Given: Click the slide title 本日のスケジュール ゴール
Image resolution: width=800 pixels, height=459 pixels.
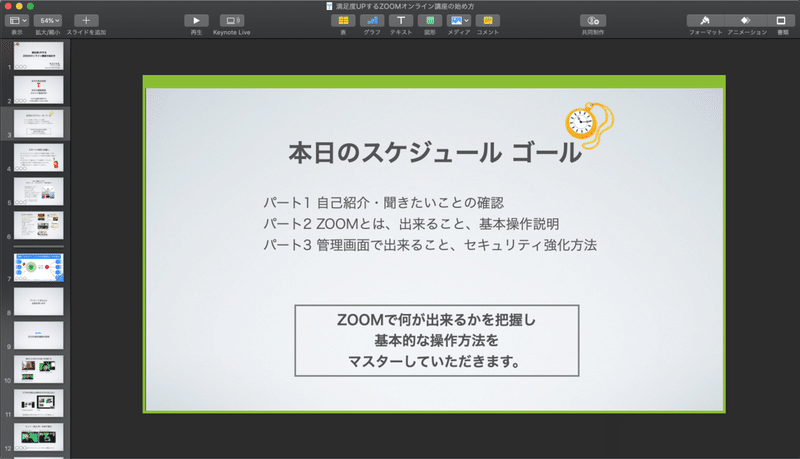Looking at the screenshot, I should tap(435, 152).
